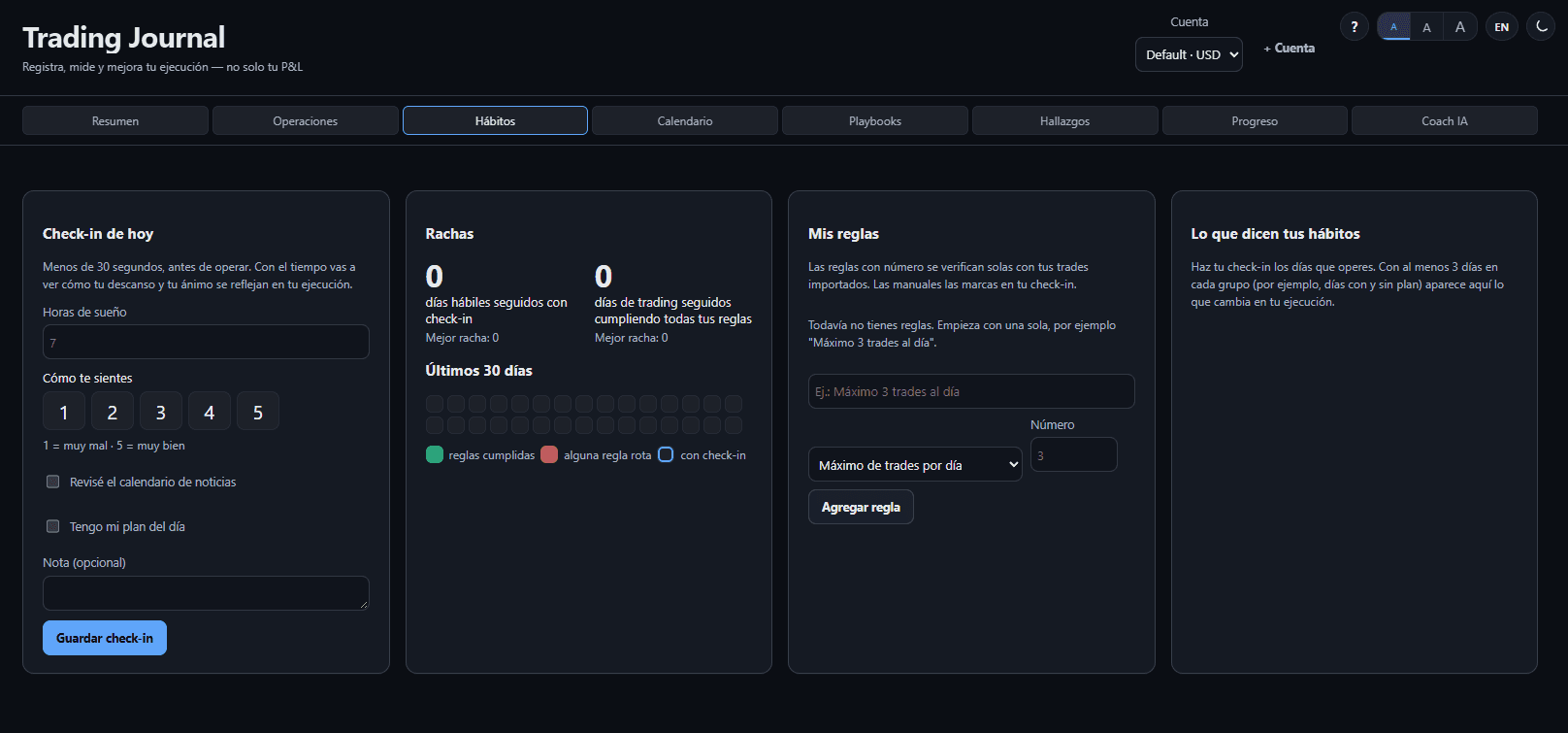Click the '1 = muy mal · 5 = muy bien' hint
1568x733 pixels.
click(x=114, y=446)
